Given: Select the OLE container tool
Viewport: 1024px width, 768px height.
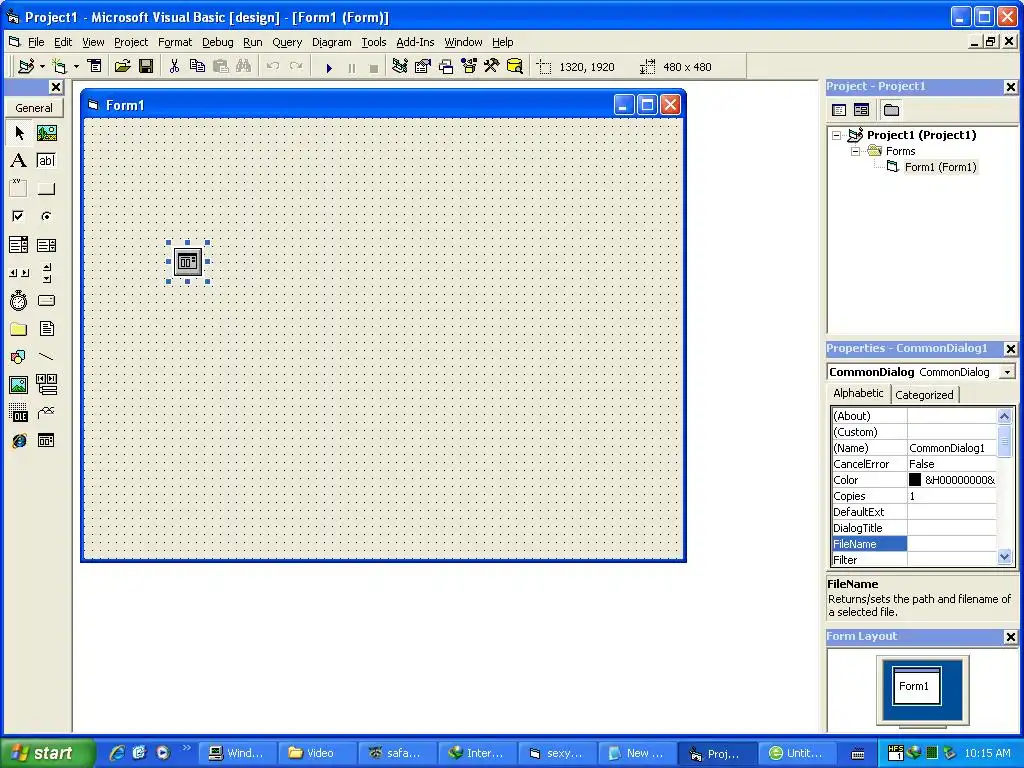Looking at the screenshot, I should [x=19, y=413].
